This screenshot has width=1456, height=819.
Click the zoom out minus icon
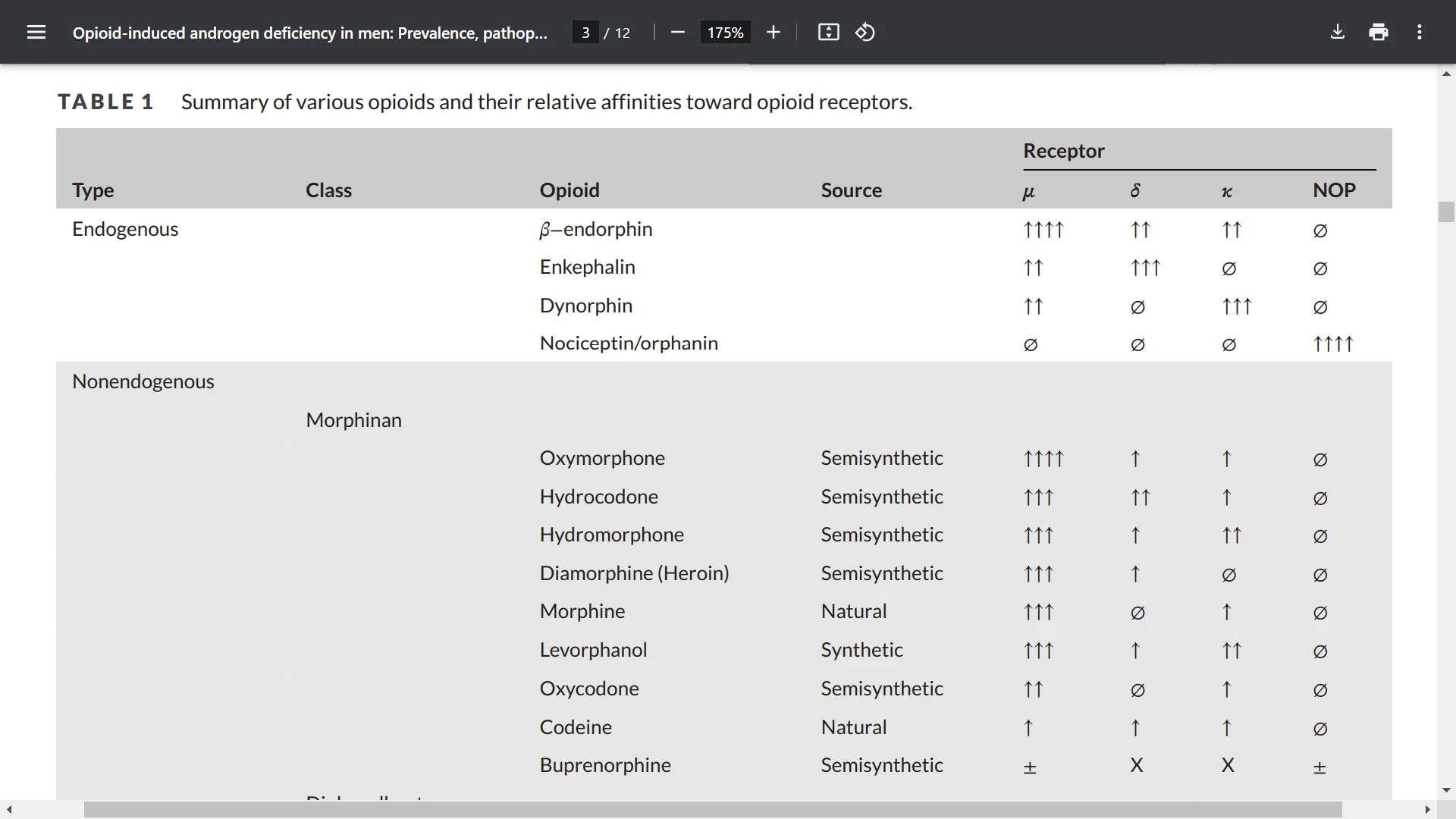[678, 32]
